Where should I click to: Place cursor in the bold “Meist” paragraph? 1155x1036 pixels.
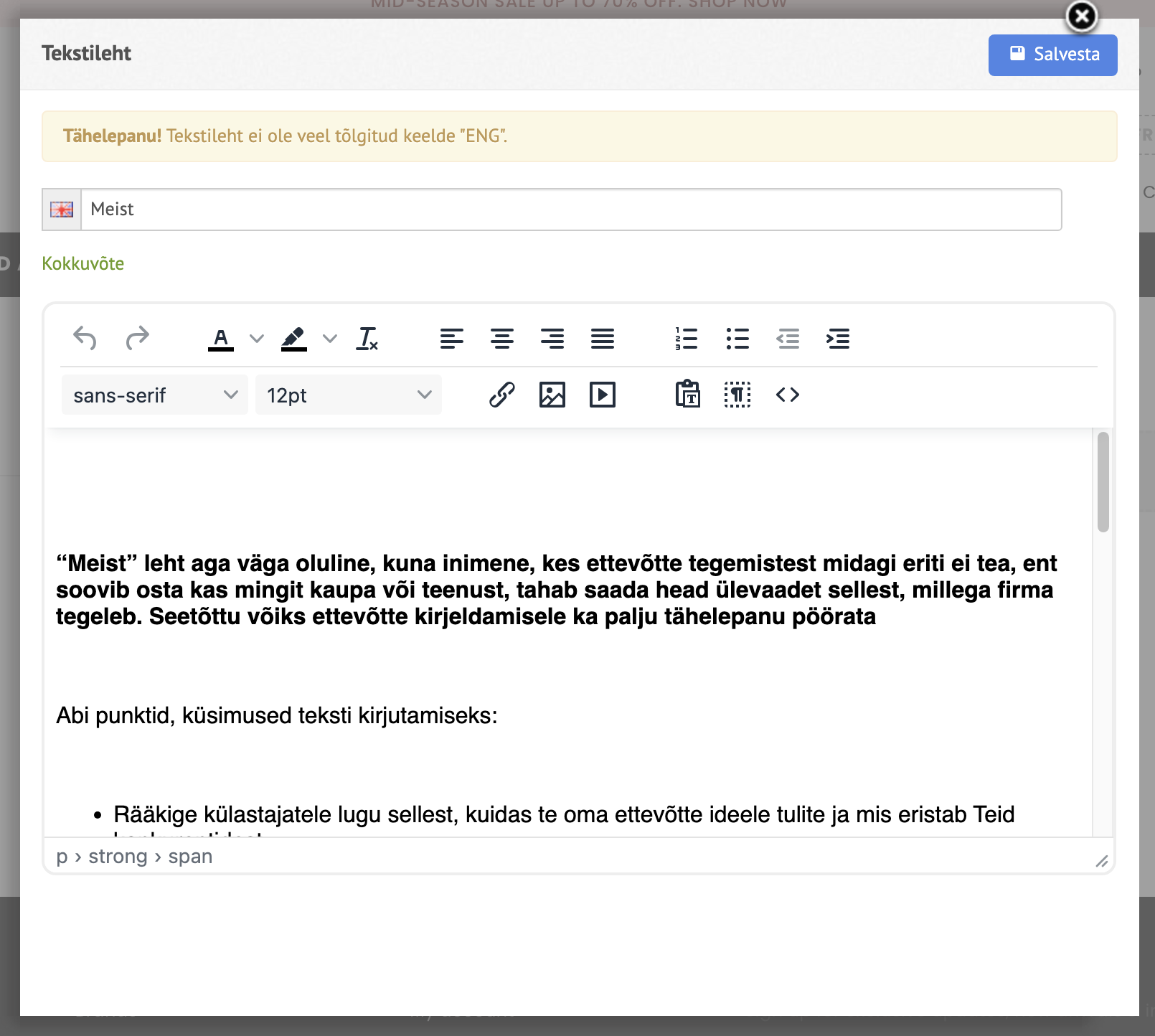tap(556, 590)
